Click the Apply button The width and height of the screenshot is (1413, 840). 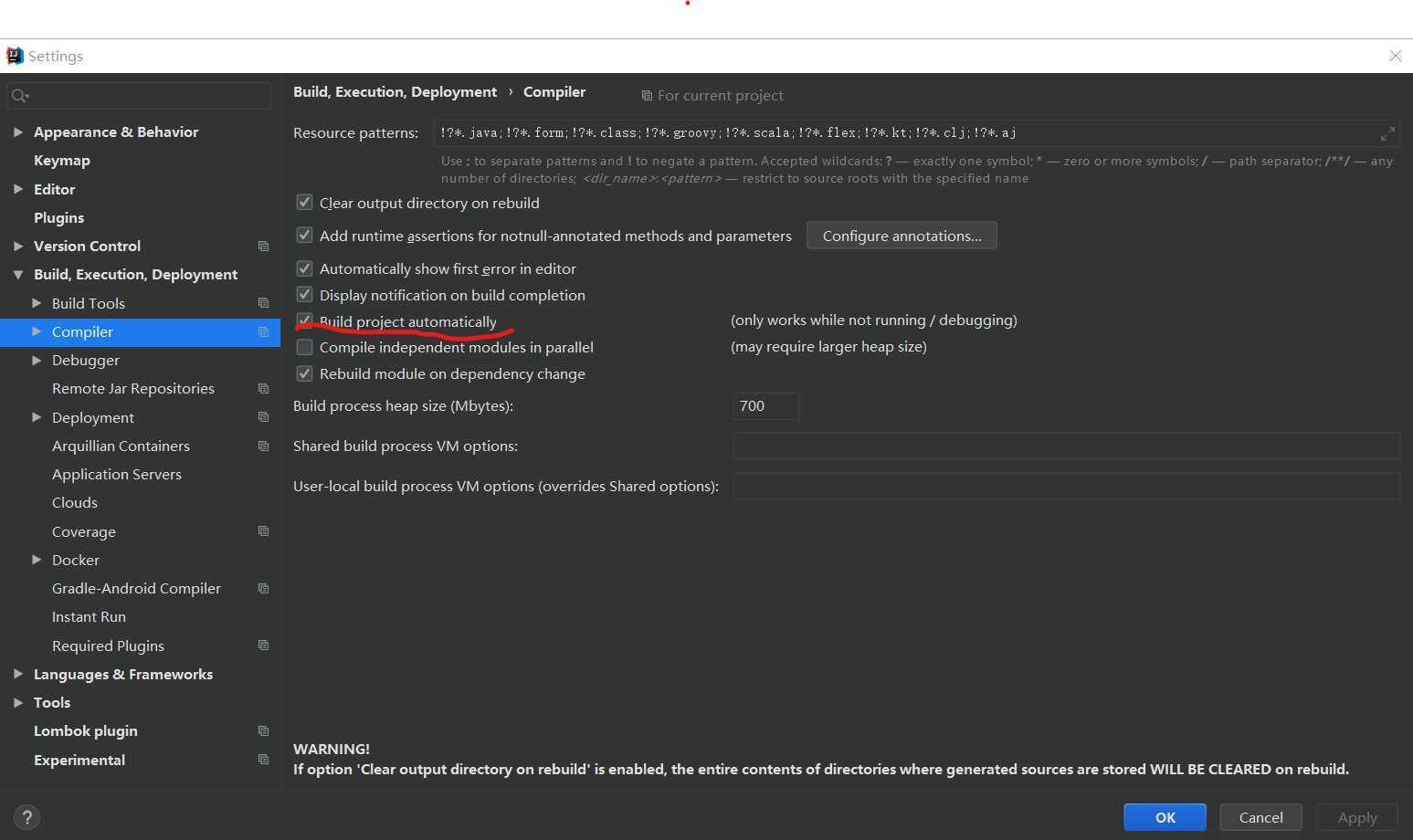pyautogui.click(x=1357, y=817)
